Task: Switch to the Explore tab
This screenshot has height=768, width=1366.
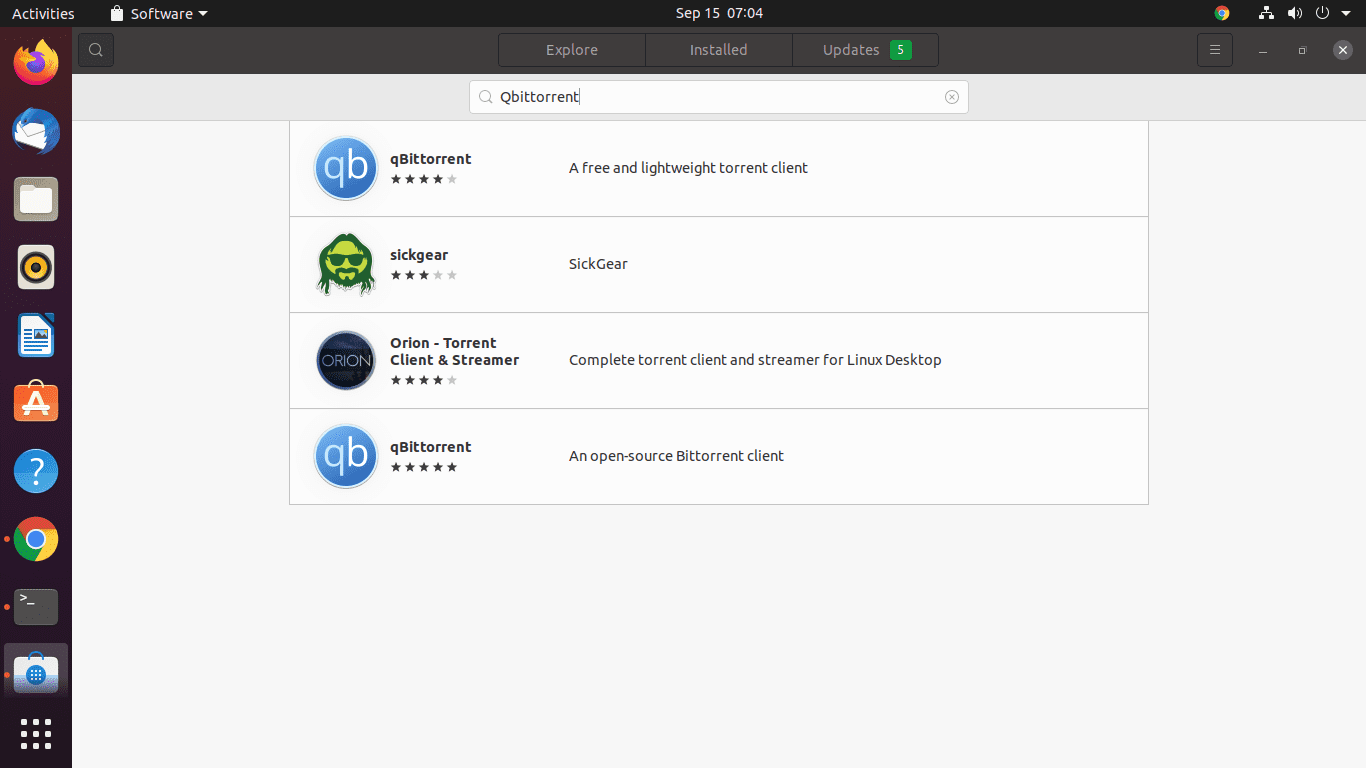Action: coord(572,50)
